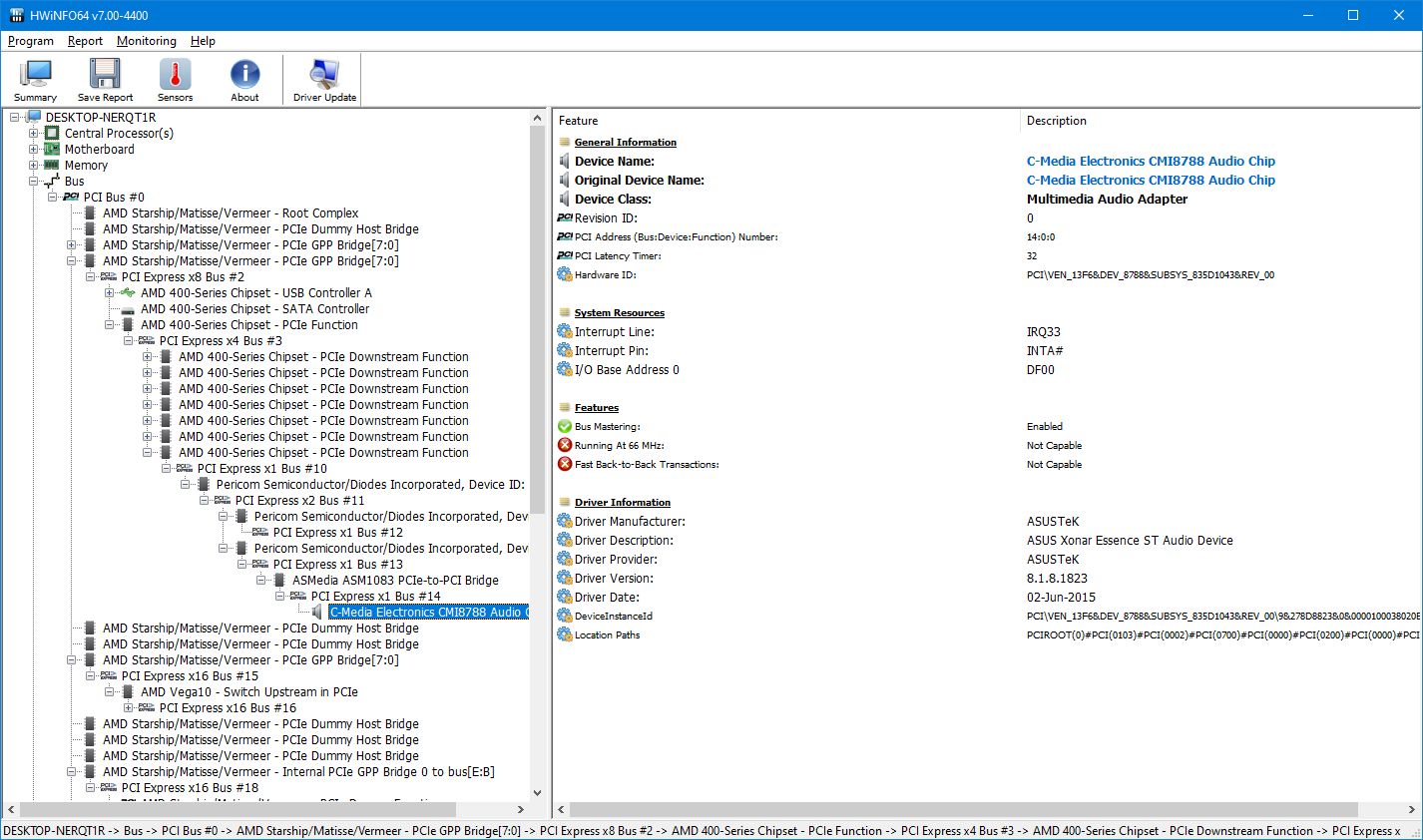Image resolution: width=1423 pixels, height=840 pixels.
Task: Expand the USB Controller A node
Action: pos(110,293)
